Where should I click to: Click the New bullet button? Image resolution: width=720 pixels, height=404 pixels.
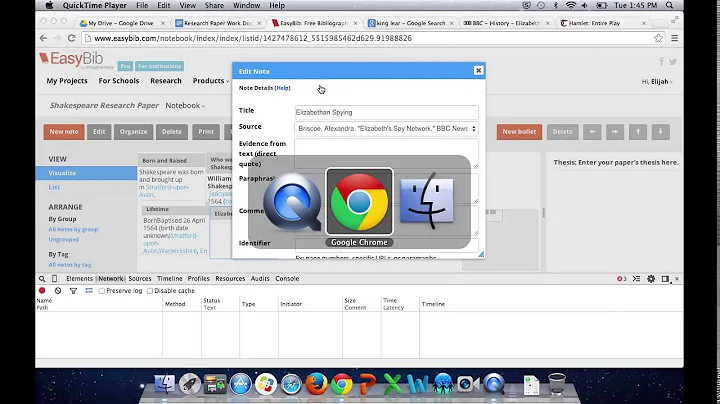[519, 132]
